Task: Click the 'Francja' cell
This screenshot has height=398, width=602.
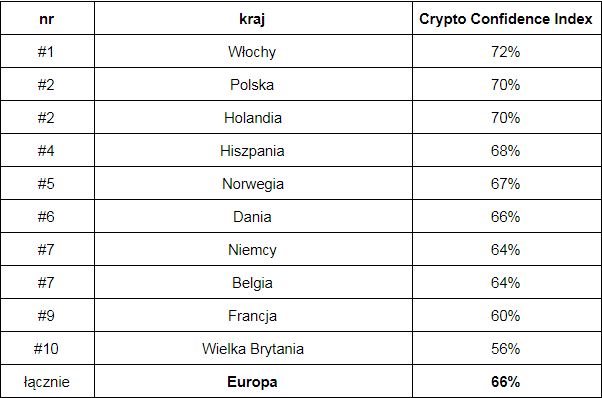Action: (x=252, y=316)
